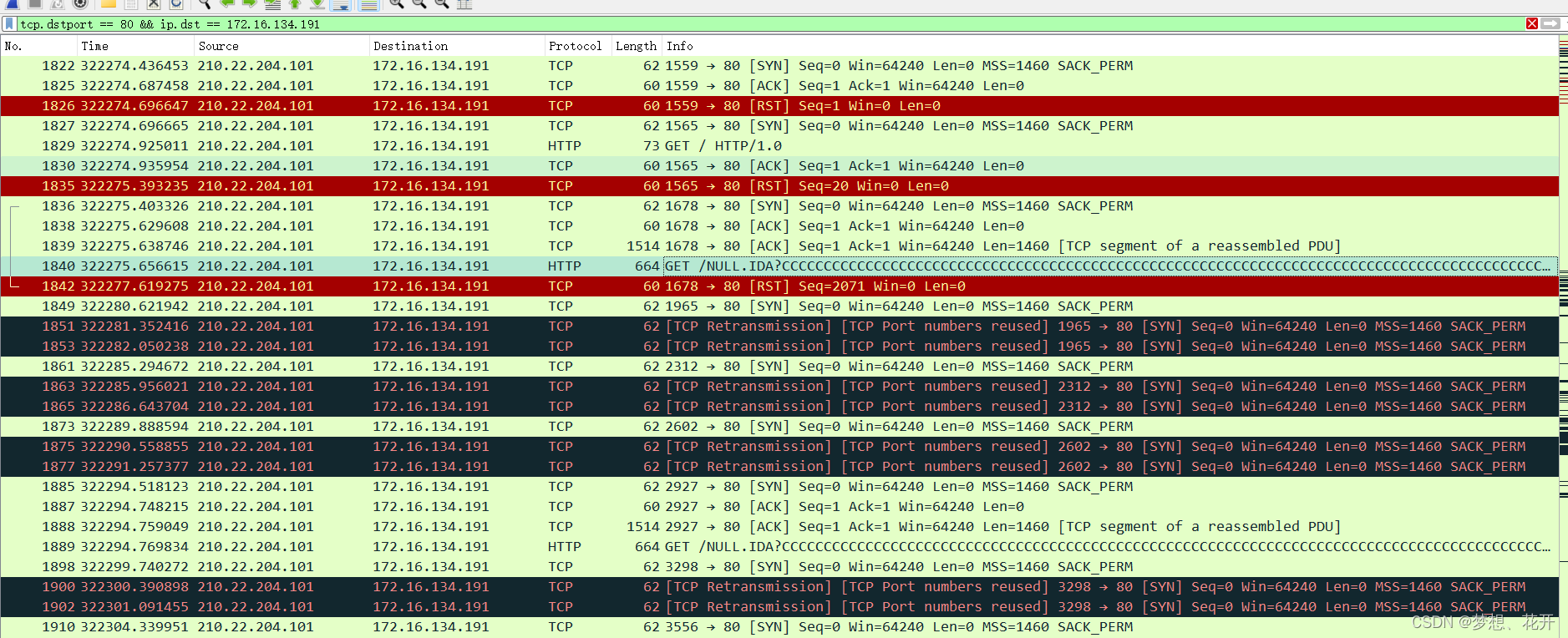The width and height of the screenshot is (1568, 638).
Task: Select packet 1827 SYN from port 1565
Action: pos(779,126)
